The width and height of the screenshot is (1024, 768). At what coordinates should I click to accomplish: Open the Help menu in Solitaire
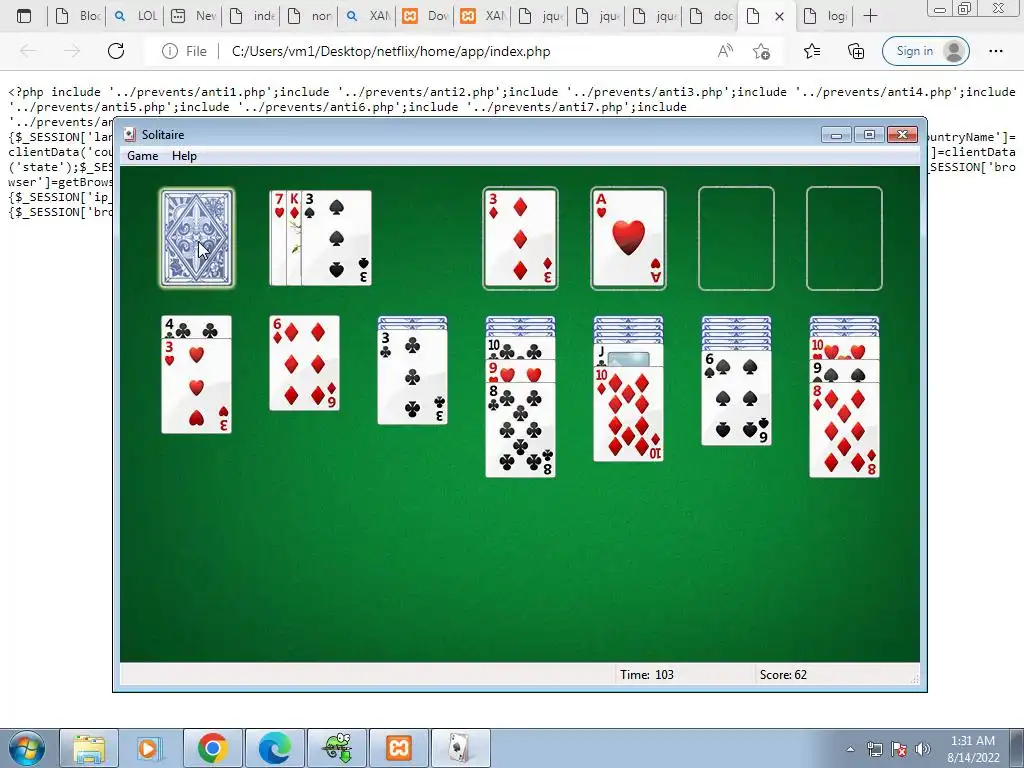pos(184,155)
